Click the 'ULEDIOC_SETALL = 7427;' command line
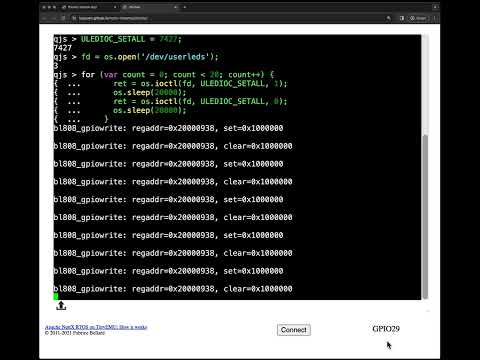The width and height of the screenshot is (480, 360). click(x=117, y=39)
